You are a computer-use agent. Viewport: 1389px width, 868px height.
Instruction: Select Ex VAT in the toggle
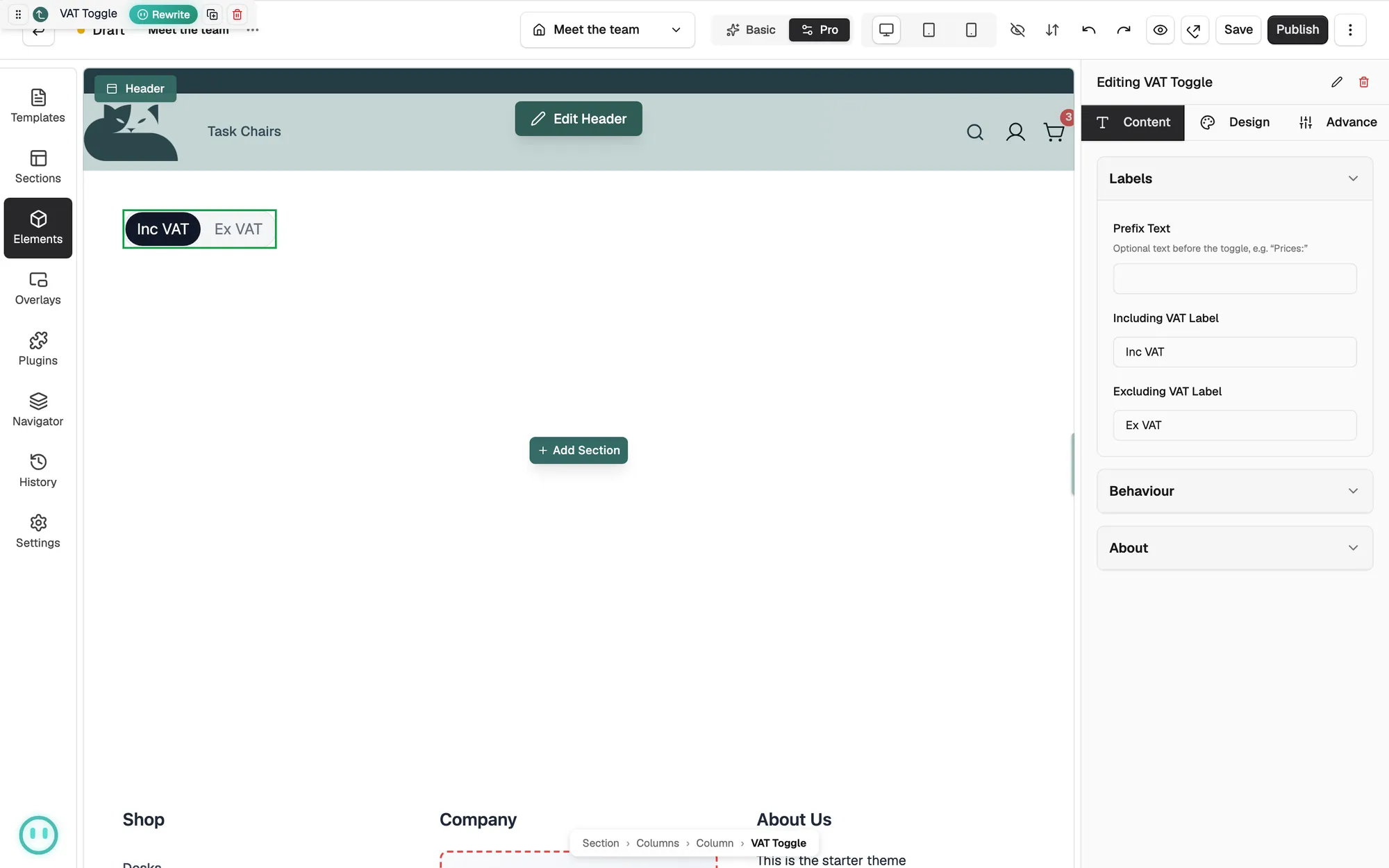pyautogui.click(x=238, y=229)
